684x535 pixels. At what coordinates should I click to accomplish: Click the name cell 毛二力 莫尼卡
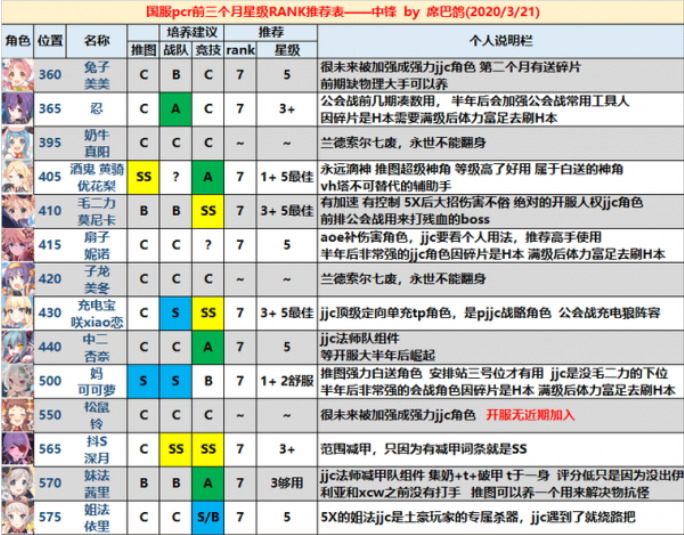click(97, 211)
